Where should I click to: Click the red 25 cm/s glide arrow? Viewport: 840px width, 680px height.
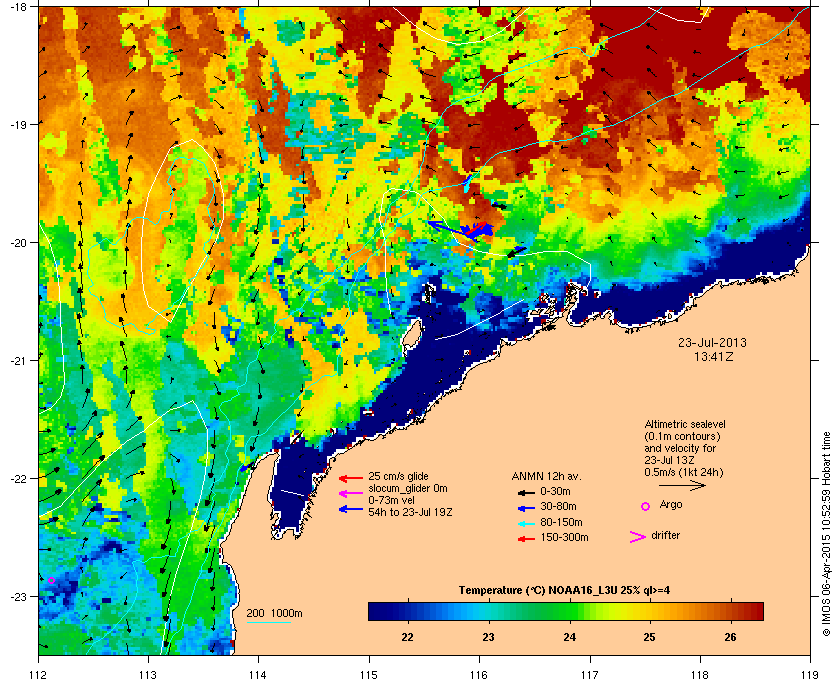pyautogui.click(x=351, y=478)
